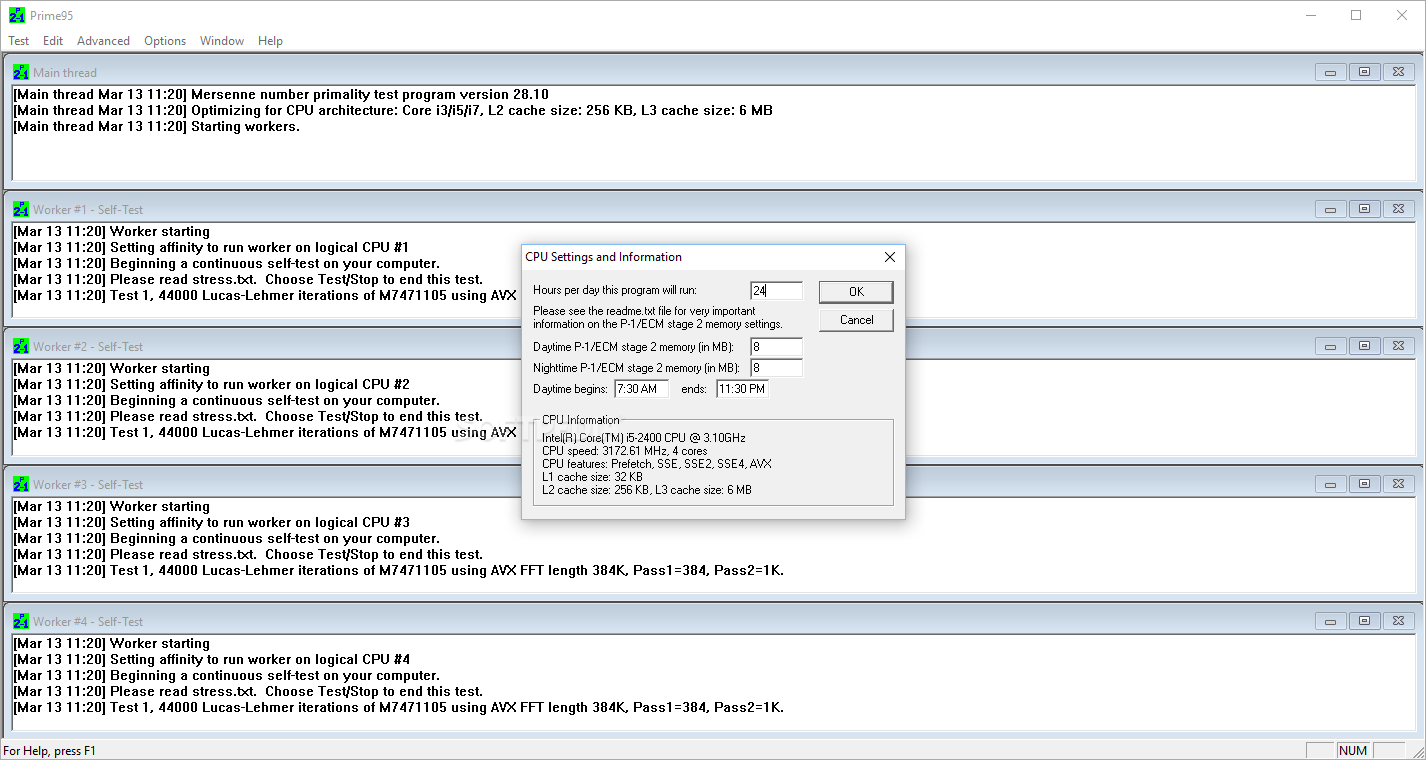Click the Prime95 application icon in title bar
Image resolution: width=1426 pixels, height=760 pixels.
tap(17, 15)
